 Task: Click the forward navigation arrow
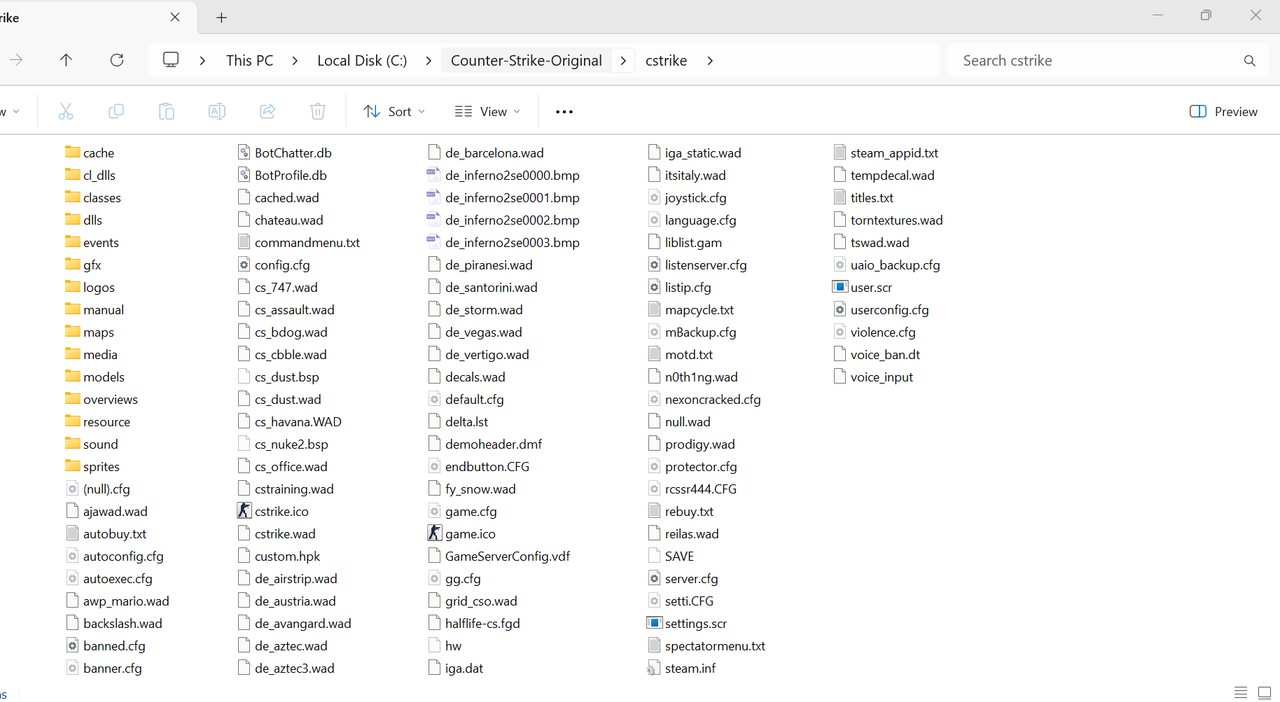16,60
